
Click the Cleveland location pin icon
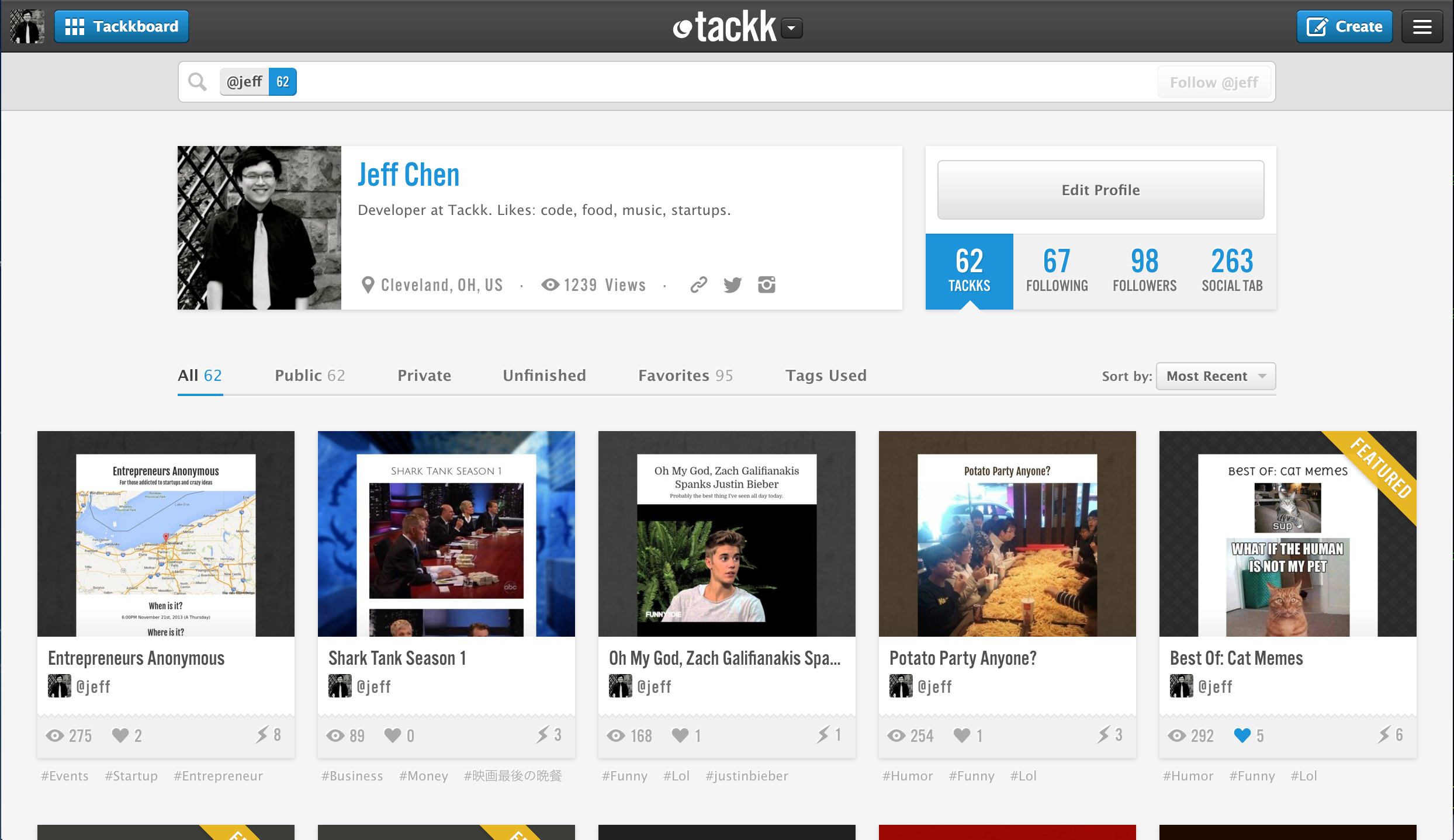tap(368, 285)
